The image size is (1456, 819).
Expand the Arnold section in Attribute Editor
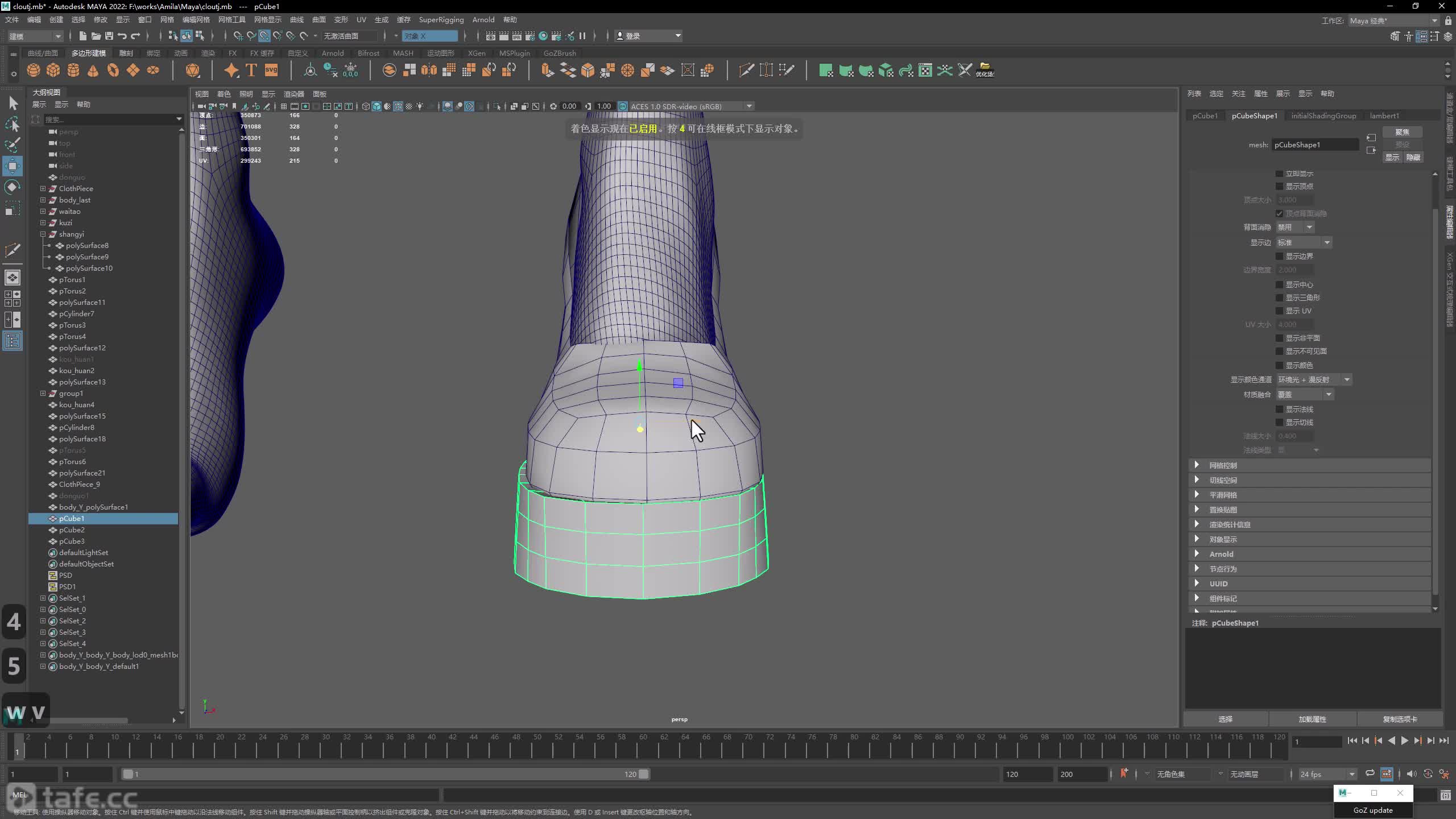click(1309, 554)
